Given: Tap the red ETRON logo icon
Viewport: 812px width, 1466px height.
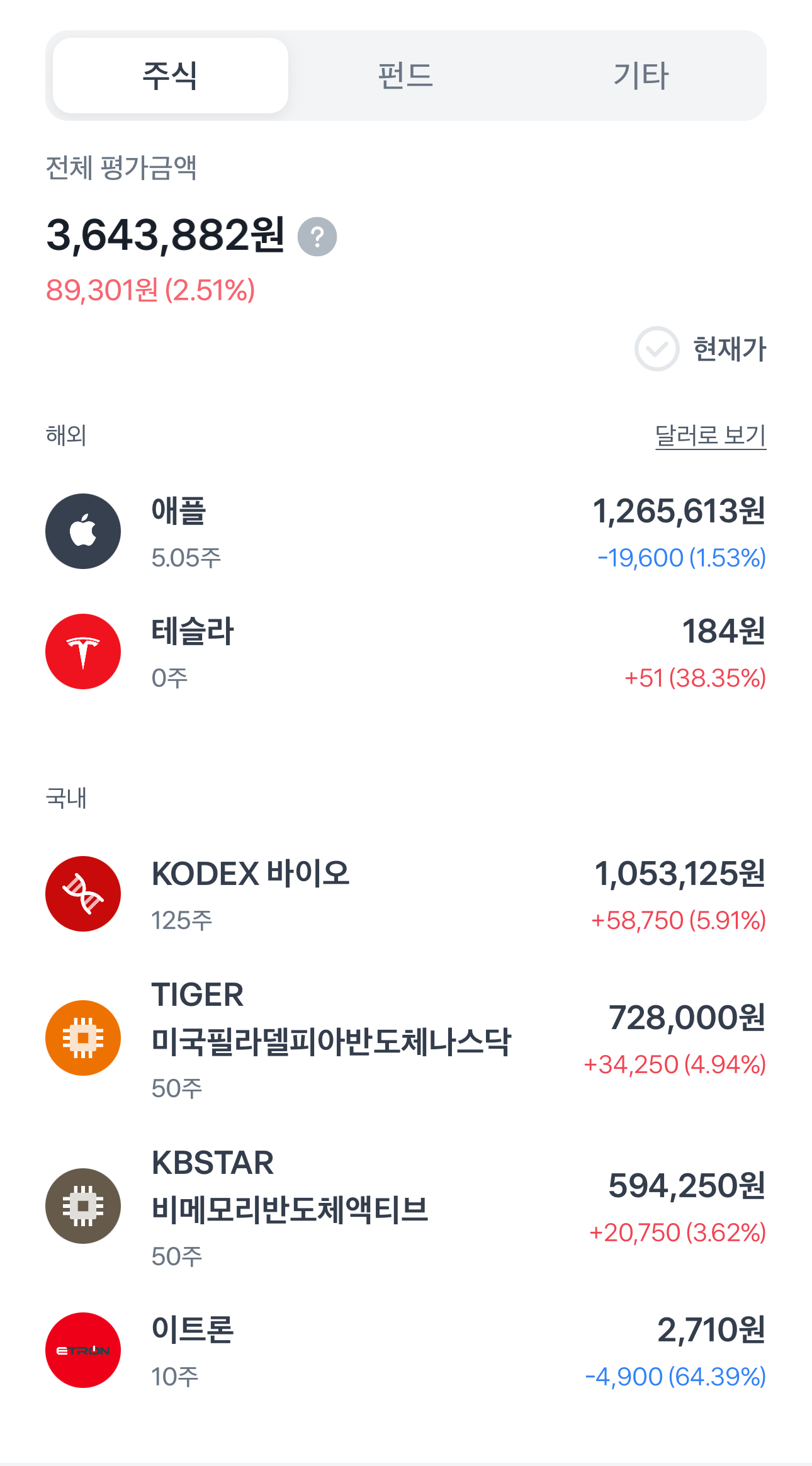Looking at the screenshot, I should [x=83, y=1350].
